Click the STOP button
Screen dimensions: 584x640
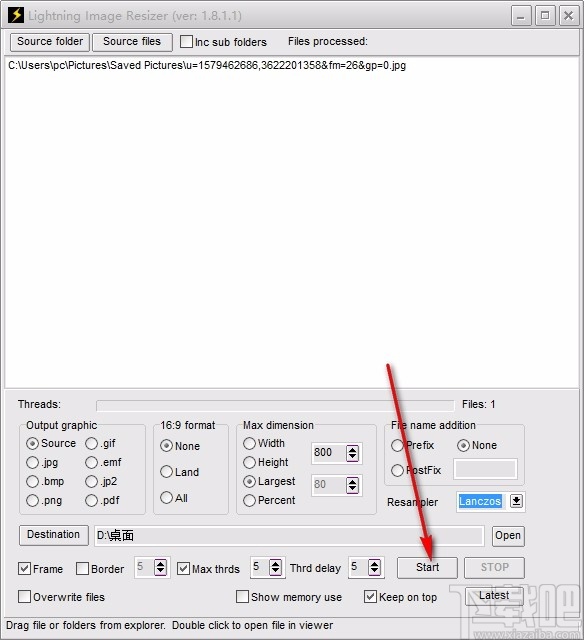tap(494, 568)
